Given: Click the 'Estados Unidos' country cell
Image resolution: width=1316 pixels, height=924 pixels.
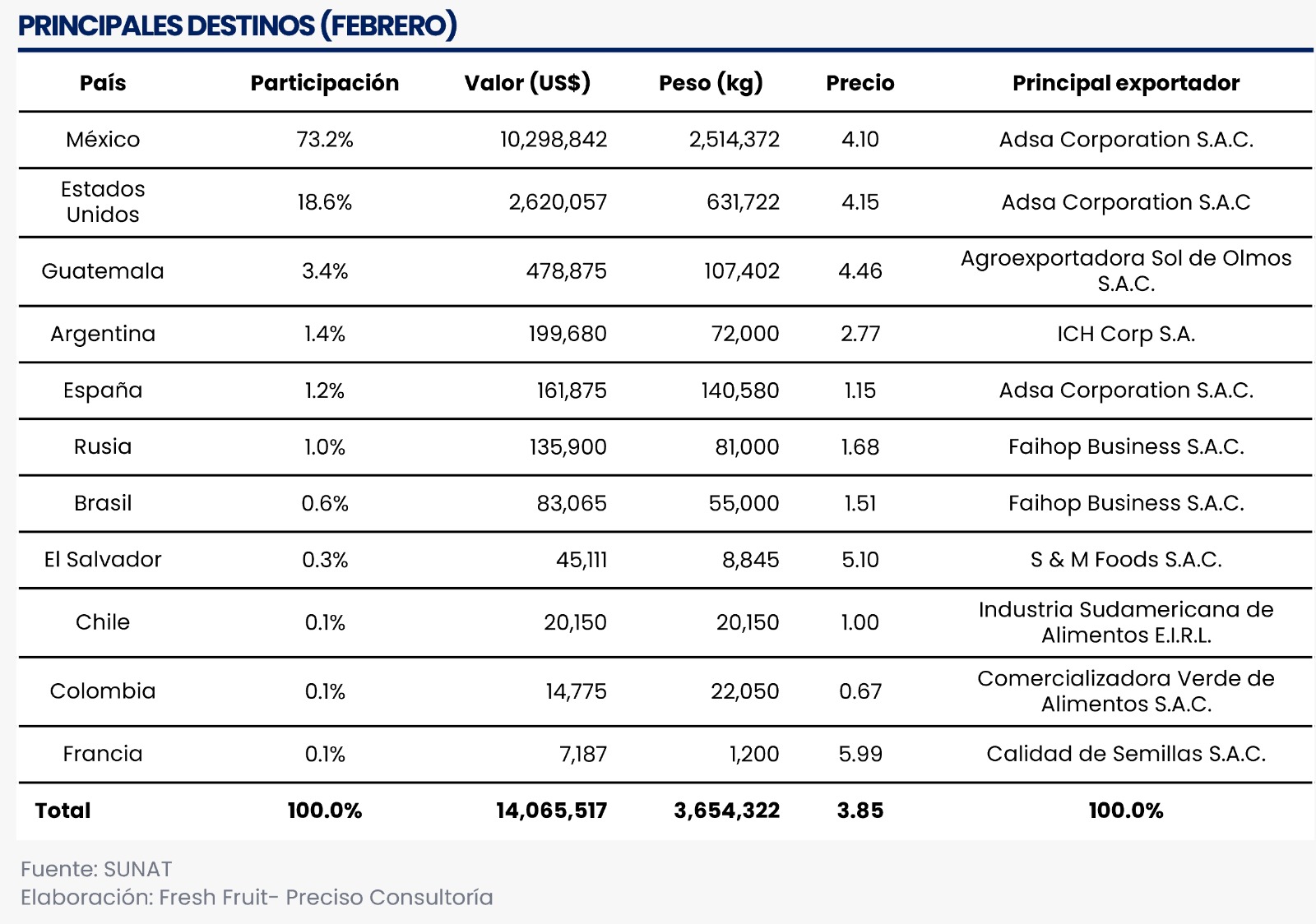Looking at the screenshot, I should 103,202.
